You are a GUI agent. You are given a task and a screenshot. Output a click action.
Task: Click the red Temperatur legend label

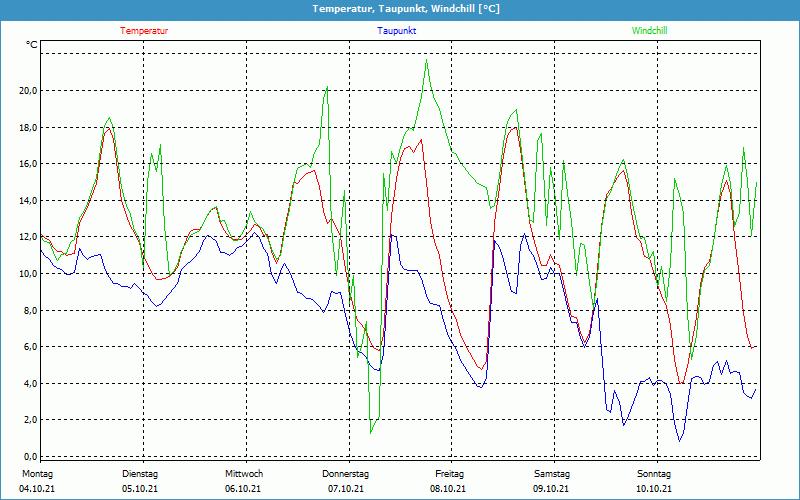(x=144, y=31)
